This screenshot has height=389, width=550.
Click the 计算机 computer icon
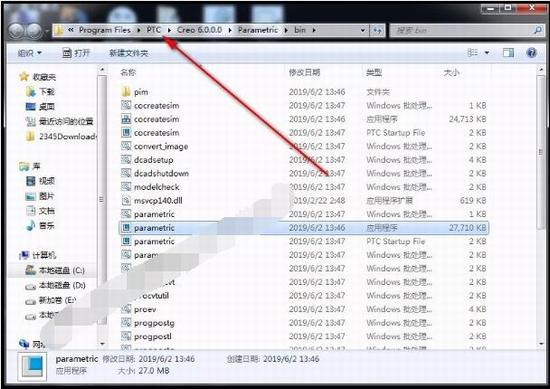[24, 255]
